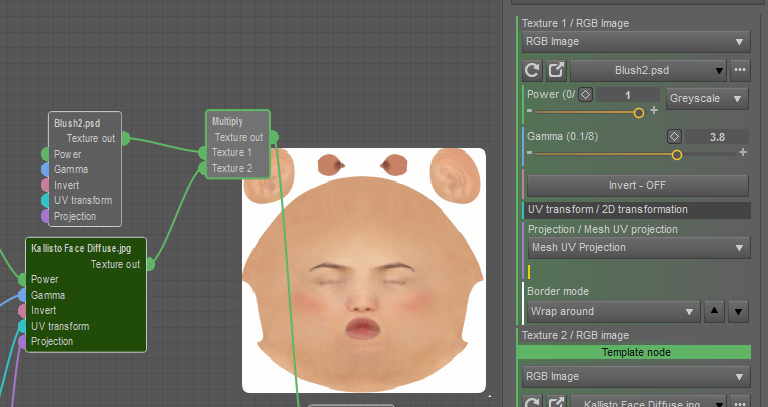The image size is (768, 407).
Task: Click the Border mode label
Action: [x=557, y=291]
